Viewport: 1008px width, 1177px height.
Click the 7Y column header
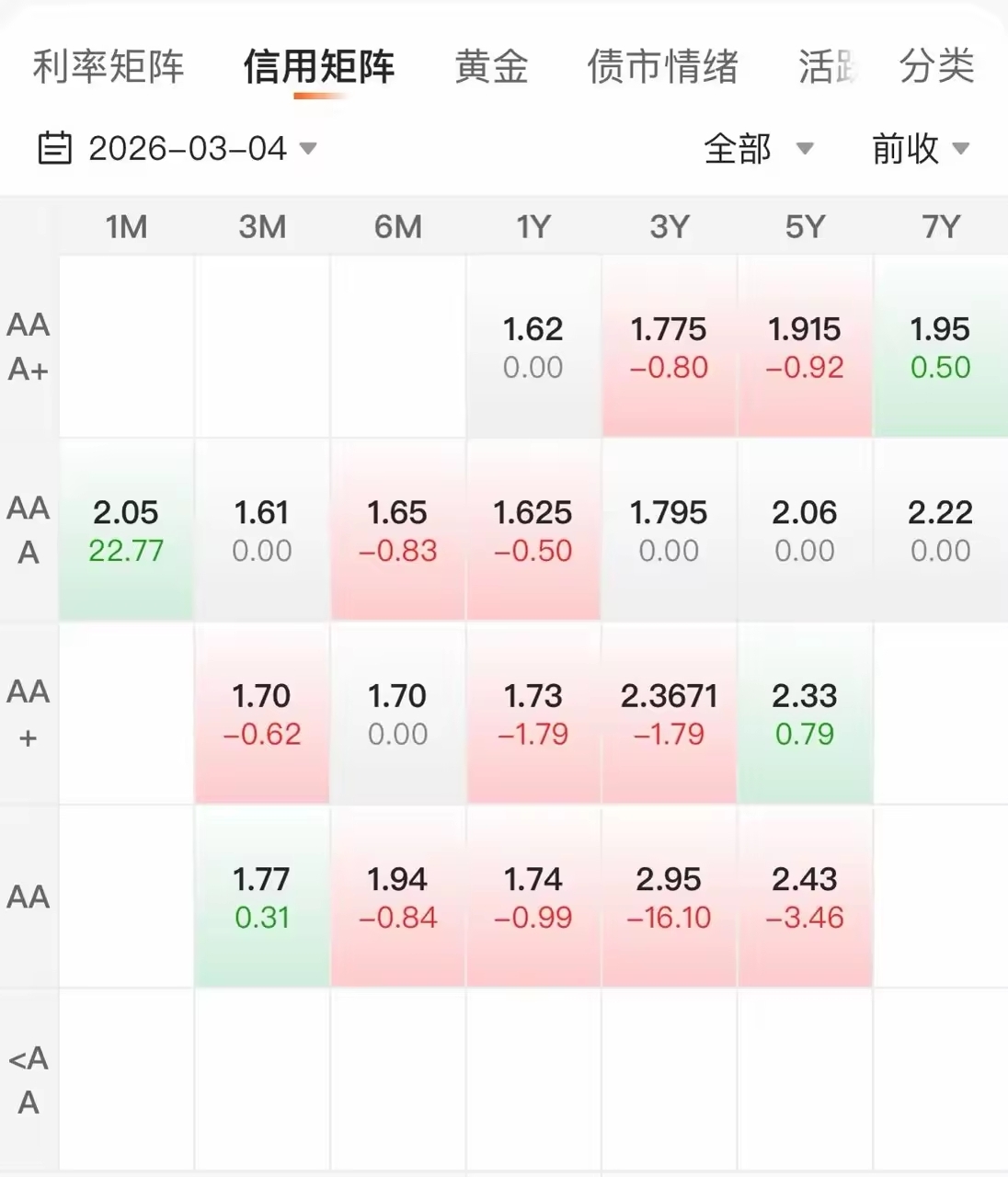click(941, 226)
